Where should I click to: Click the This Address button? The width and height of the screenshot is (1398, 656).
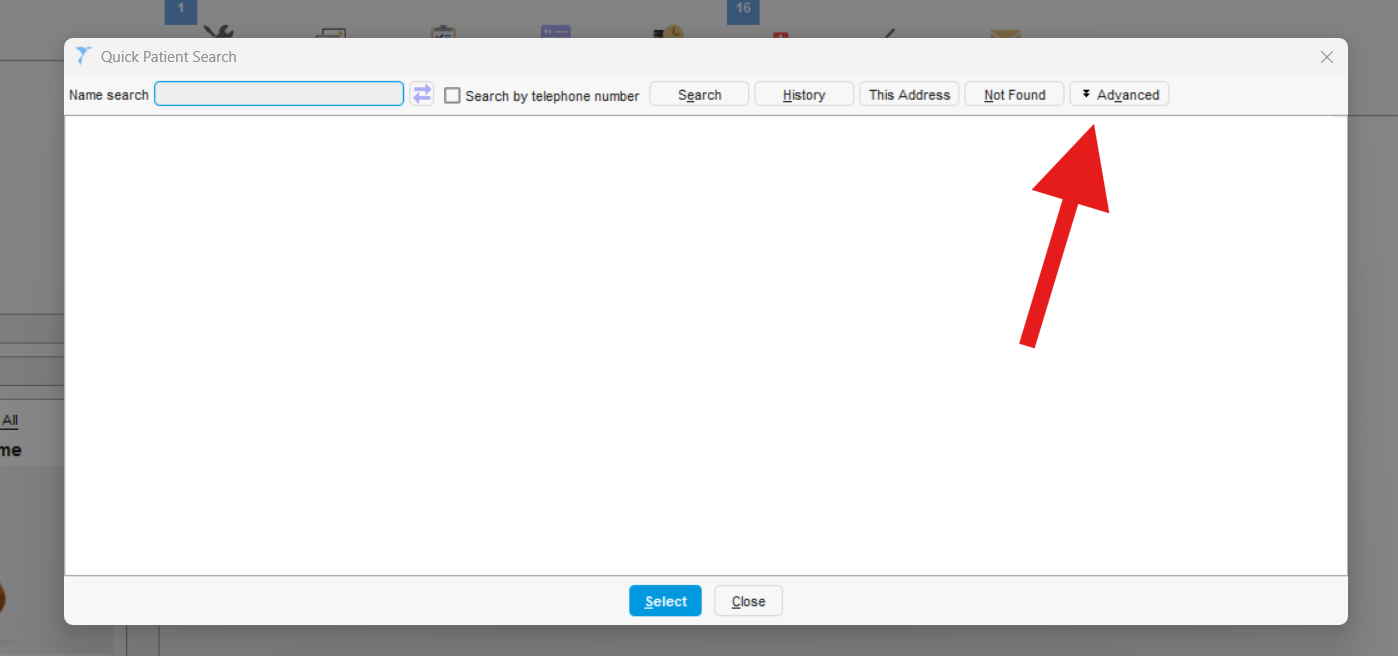[909, 95]
